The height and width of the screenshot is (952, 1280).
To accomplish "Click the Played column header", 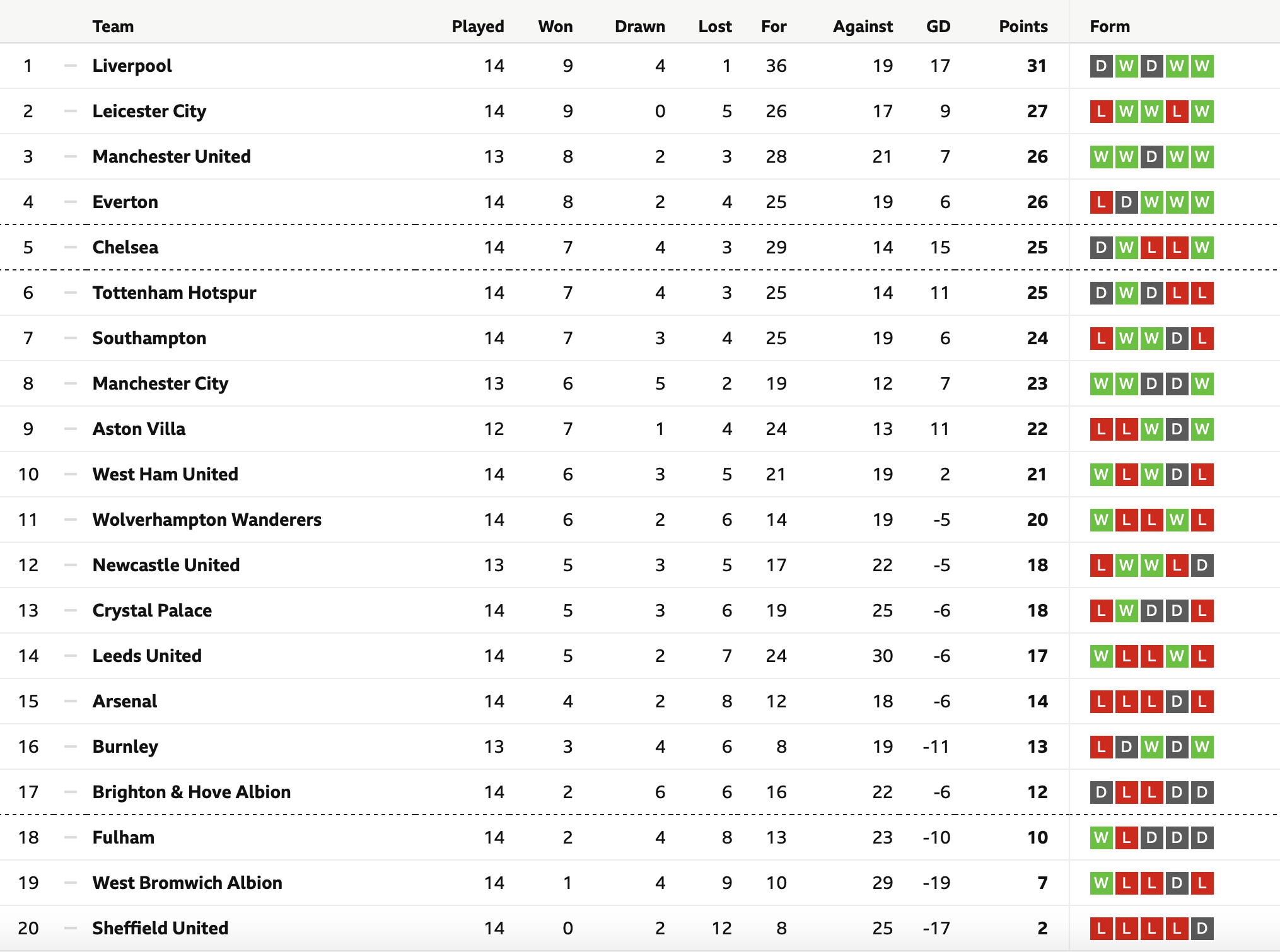I will pos(477,26).
